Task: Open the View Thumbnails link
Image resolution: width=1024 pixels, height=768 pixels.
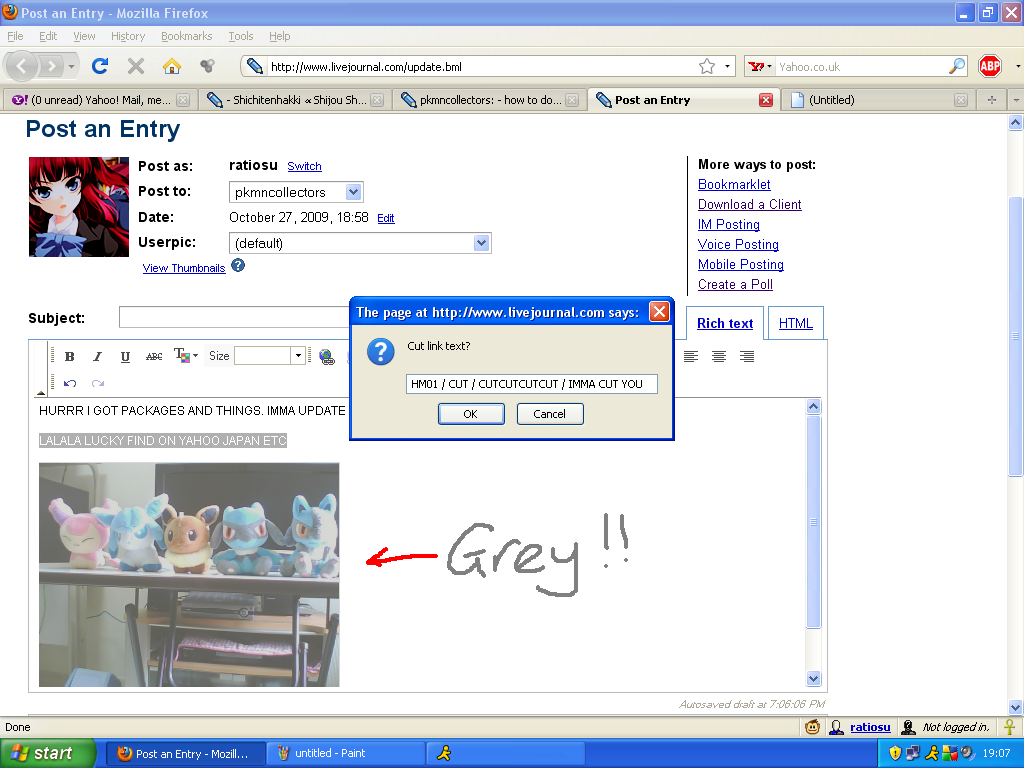Action: (x=184, y=268)
